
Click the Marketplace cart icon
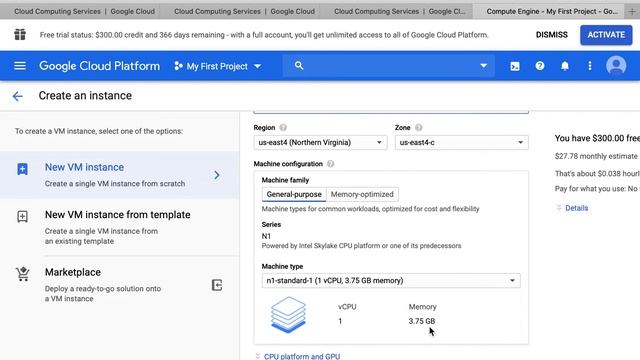[x=23, y=273]
